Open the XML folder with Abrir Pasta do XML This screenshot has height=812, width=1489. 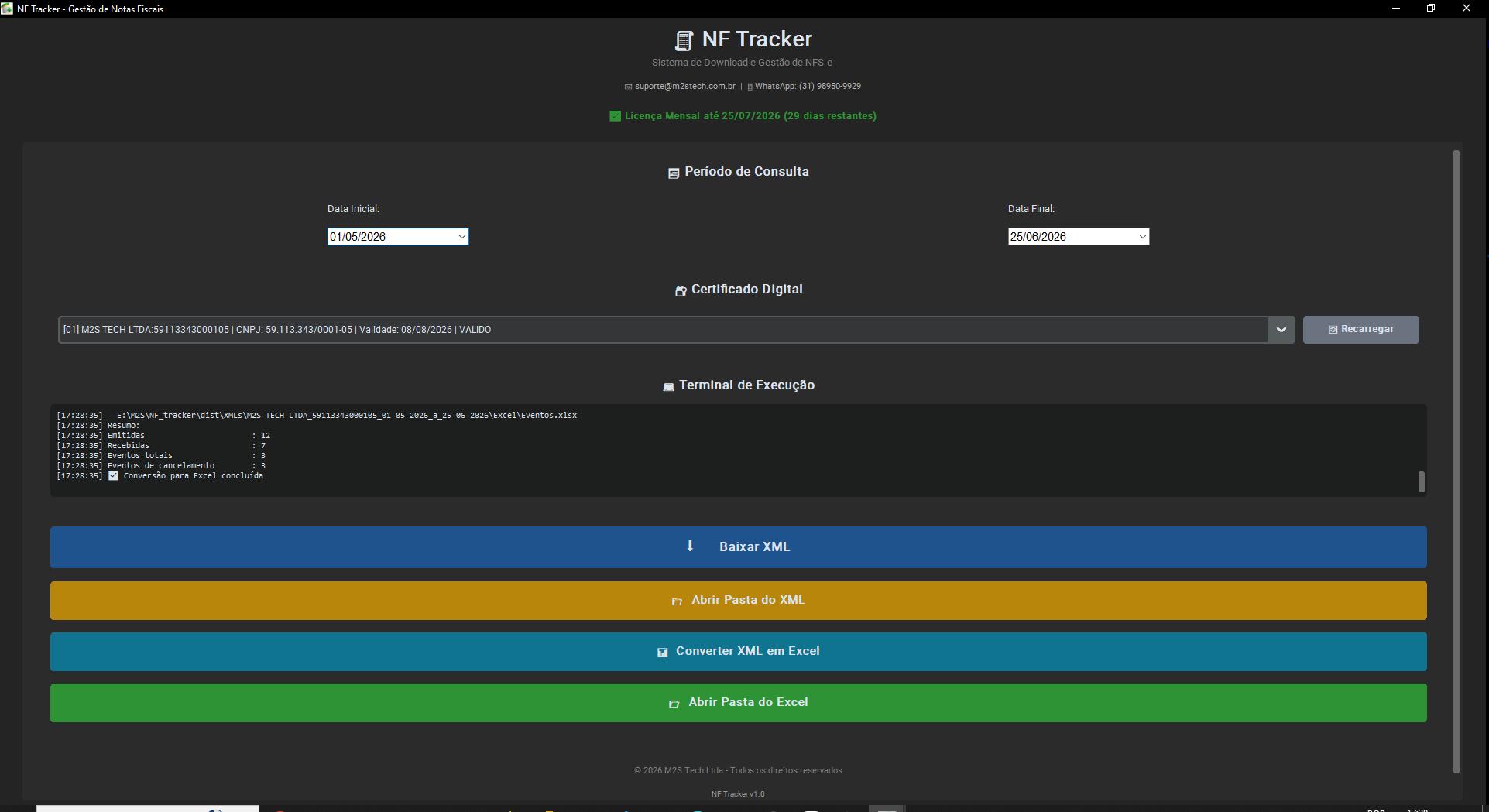coord(738,601)
